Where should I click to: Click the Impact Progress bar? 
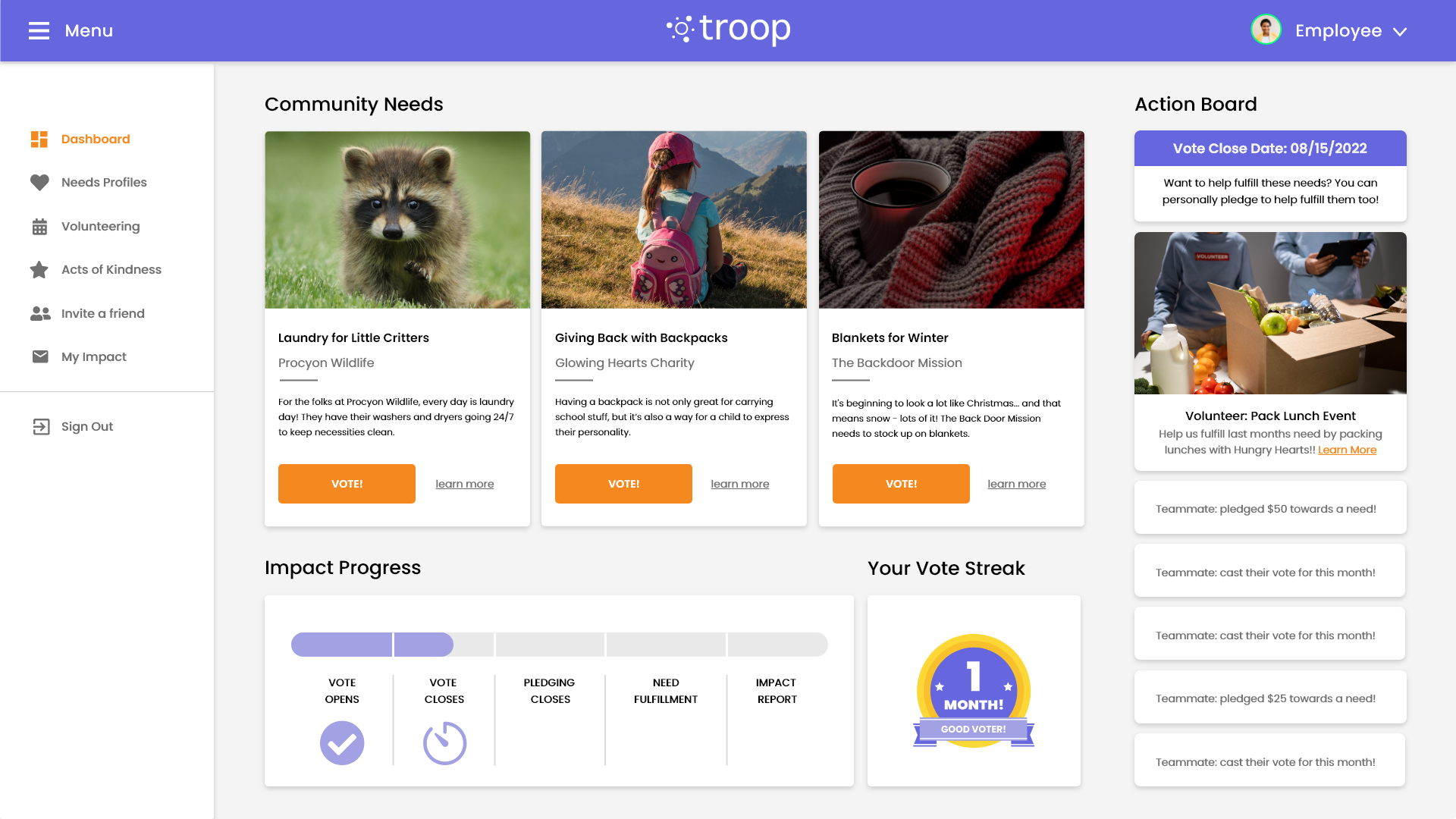coord(560,645)
